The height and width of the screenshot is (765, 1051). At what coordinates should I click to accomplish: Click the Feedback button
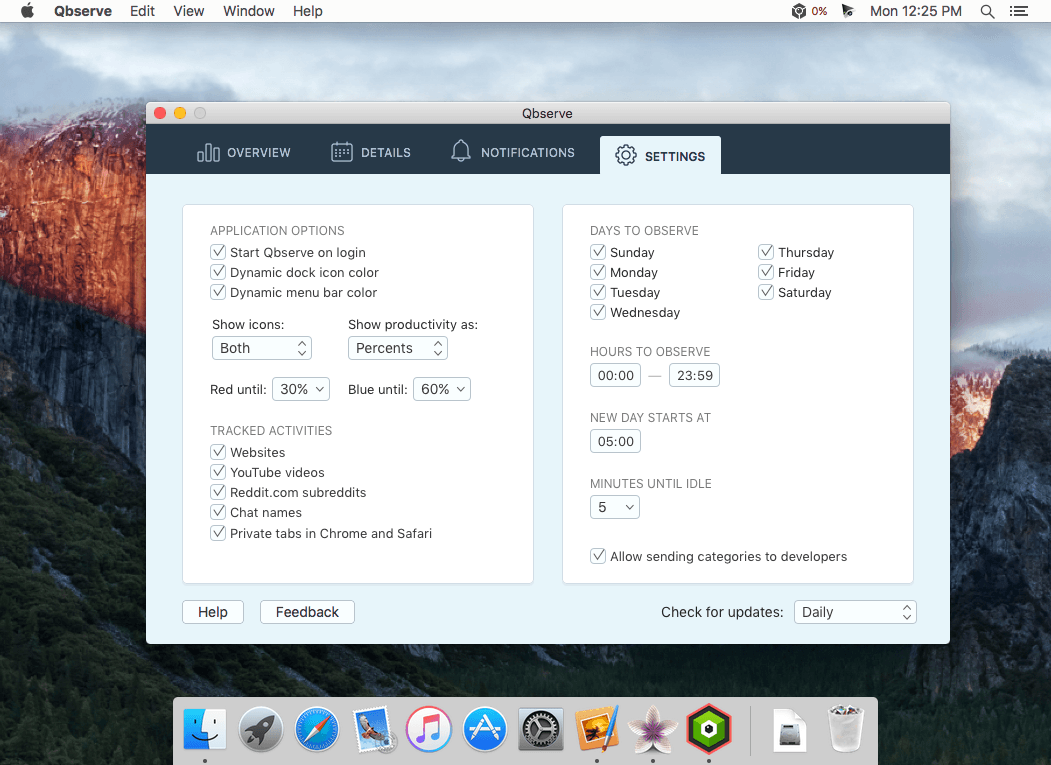coord(307,612)
